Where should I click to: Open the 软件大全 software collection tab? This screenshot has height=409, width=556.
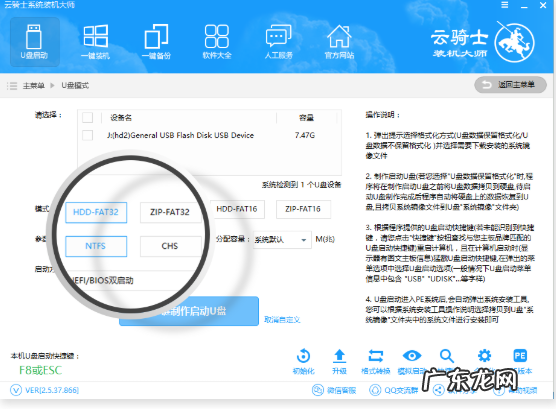click(x=217, y=42)
